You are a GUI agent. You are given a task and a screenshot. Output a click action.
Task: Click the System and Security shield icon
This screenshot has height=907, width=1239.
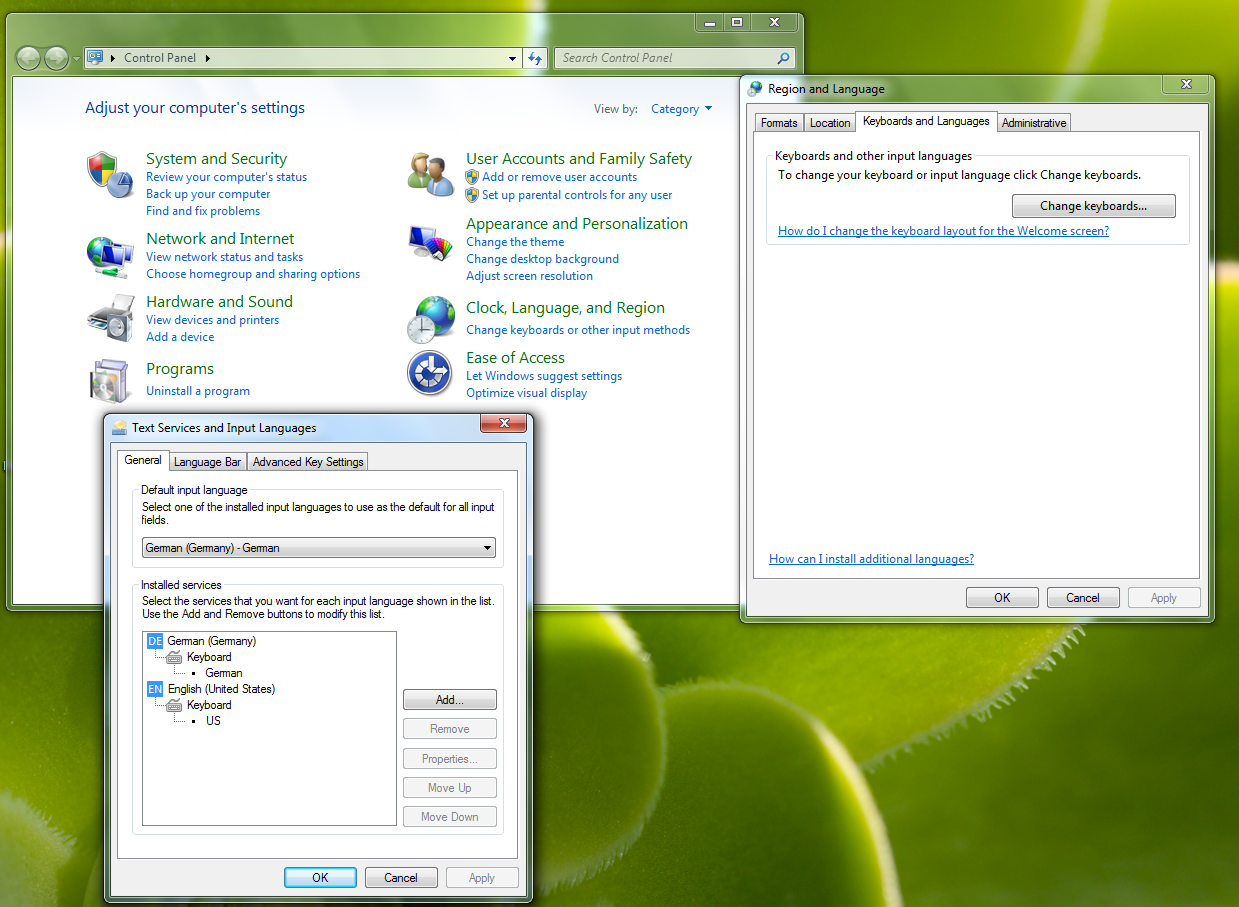click(x=110, y=174)
